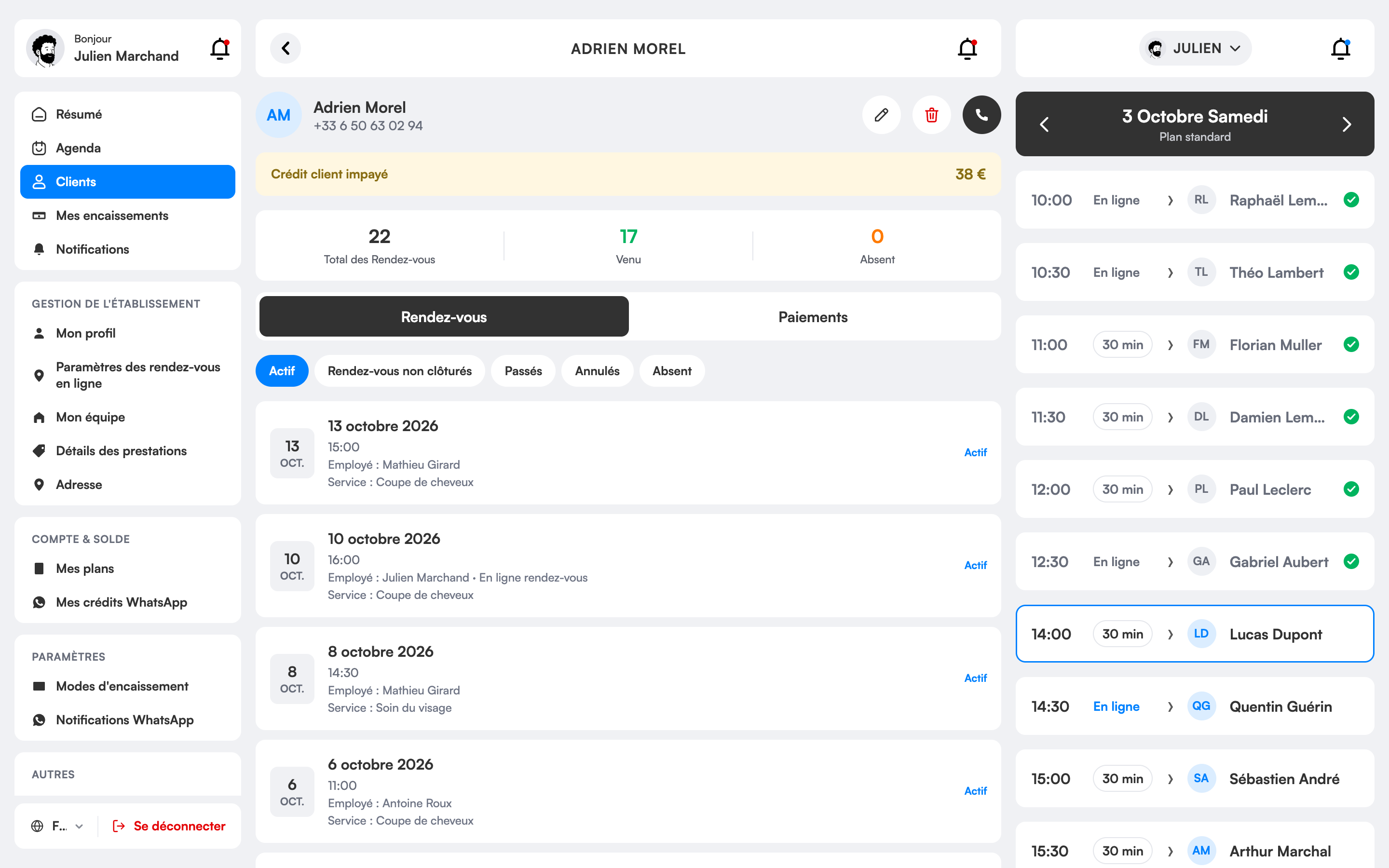1389x868 pixels.
Task: Click the bell icon next to Julien Marchand
Action: [220, 48]
